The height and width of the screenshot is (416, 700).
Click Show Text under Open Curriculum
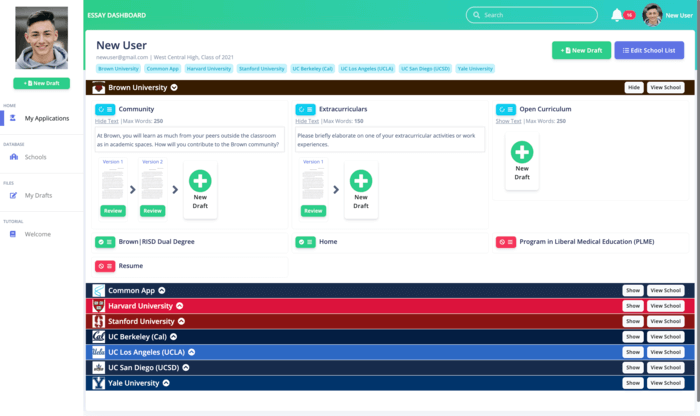pyautogui.click(x=508, y=121)
